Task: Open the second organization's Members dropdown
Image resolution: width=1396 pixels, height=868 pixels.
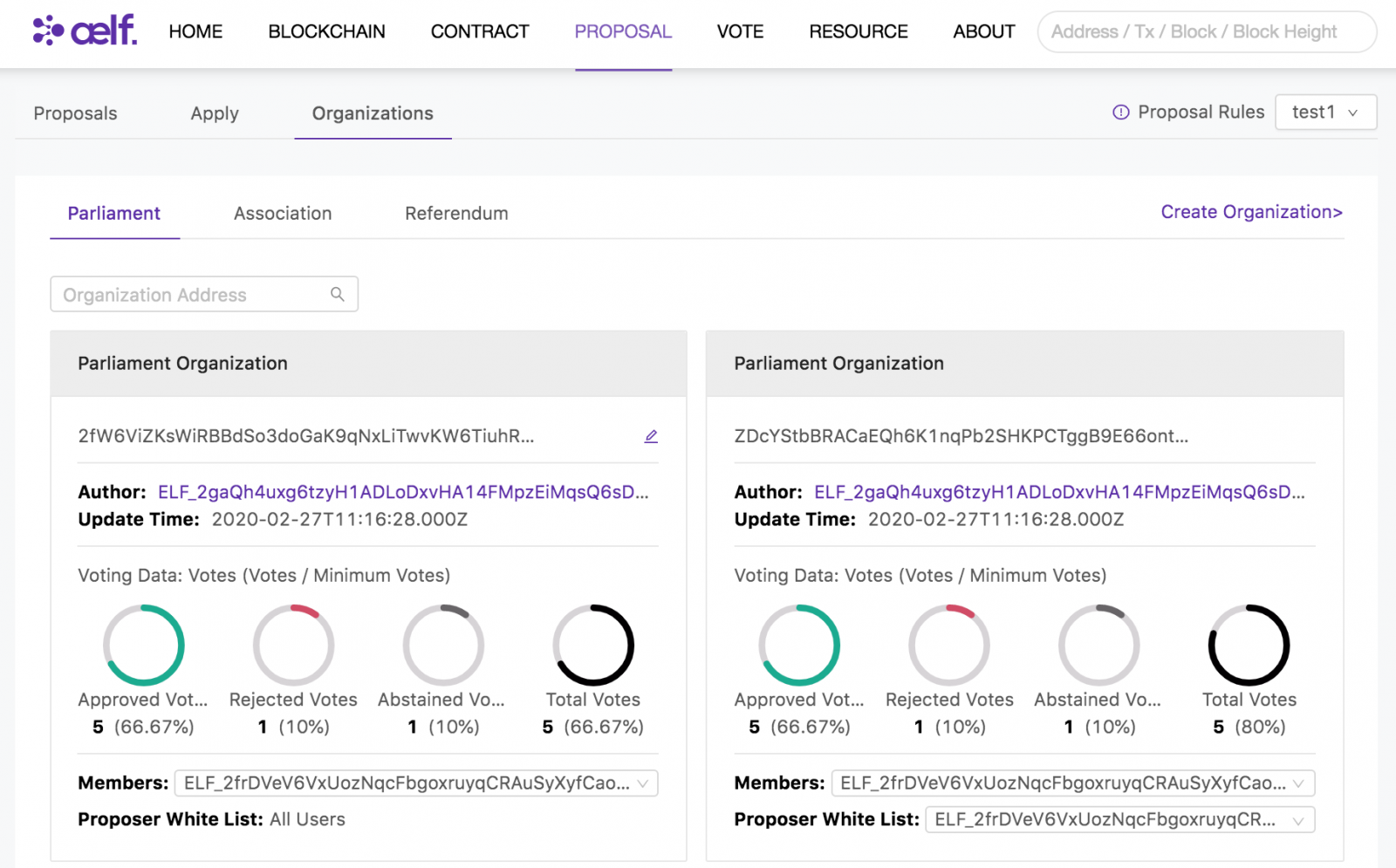Action: 1072,783
